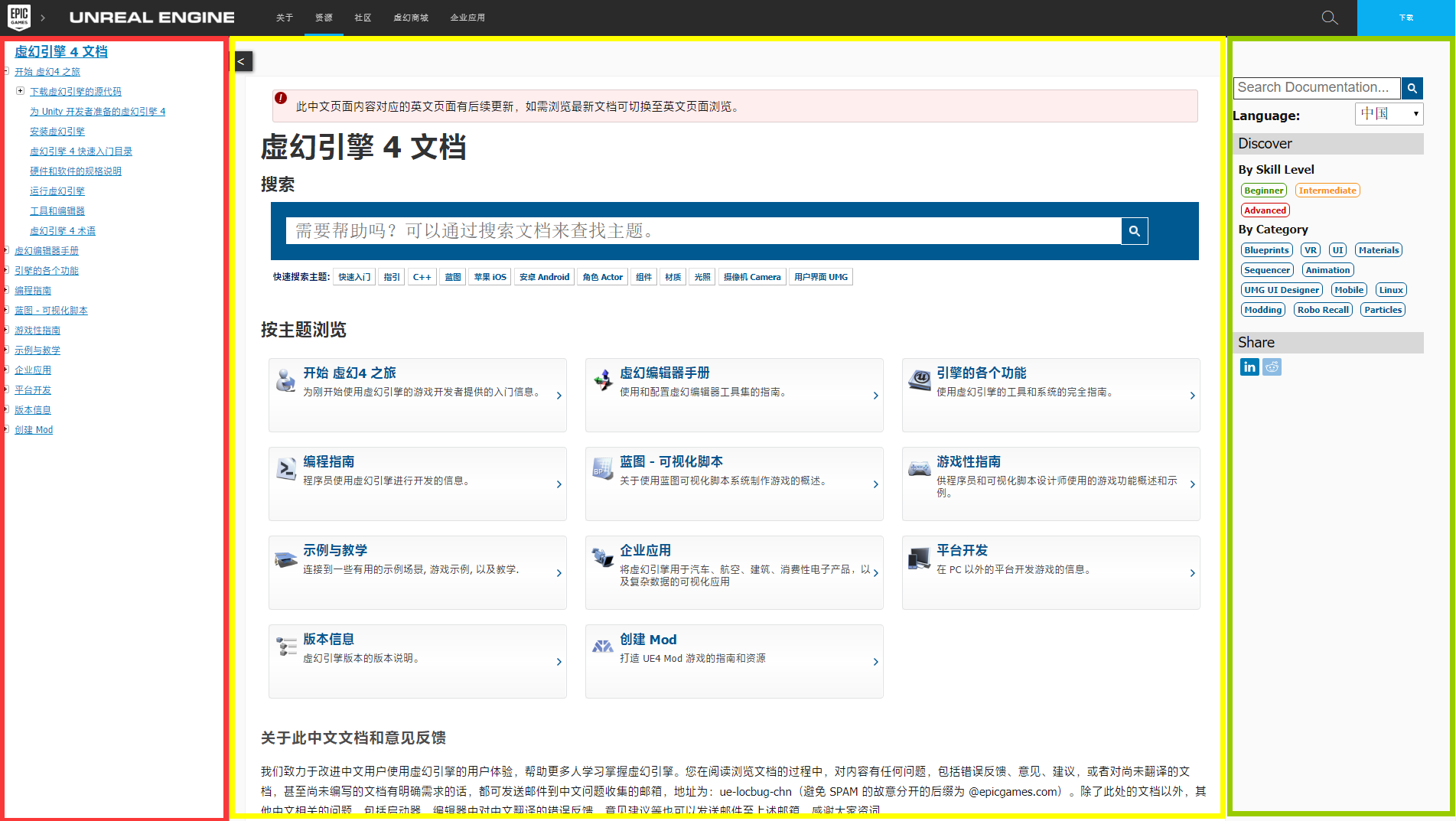Image resolution: width=1456 pixels, height=821 pixels.
Task: Click the 摄像机 Camera quick search topic
Action: pos(753,277)
